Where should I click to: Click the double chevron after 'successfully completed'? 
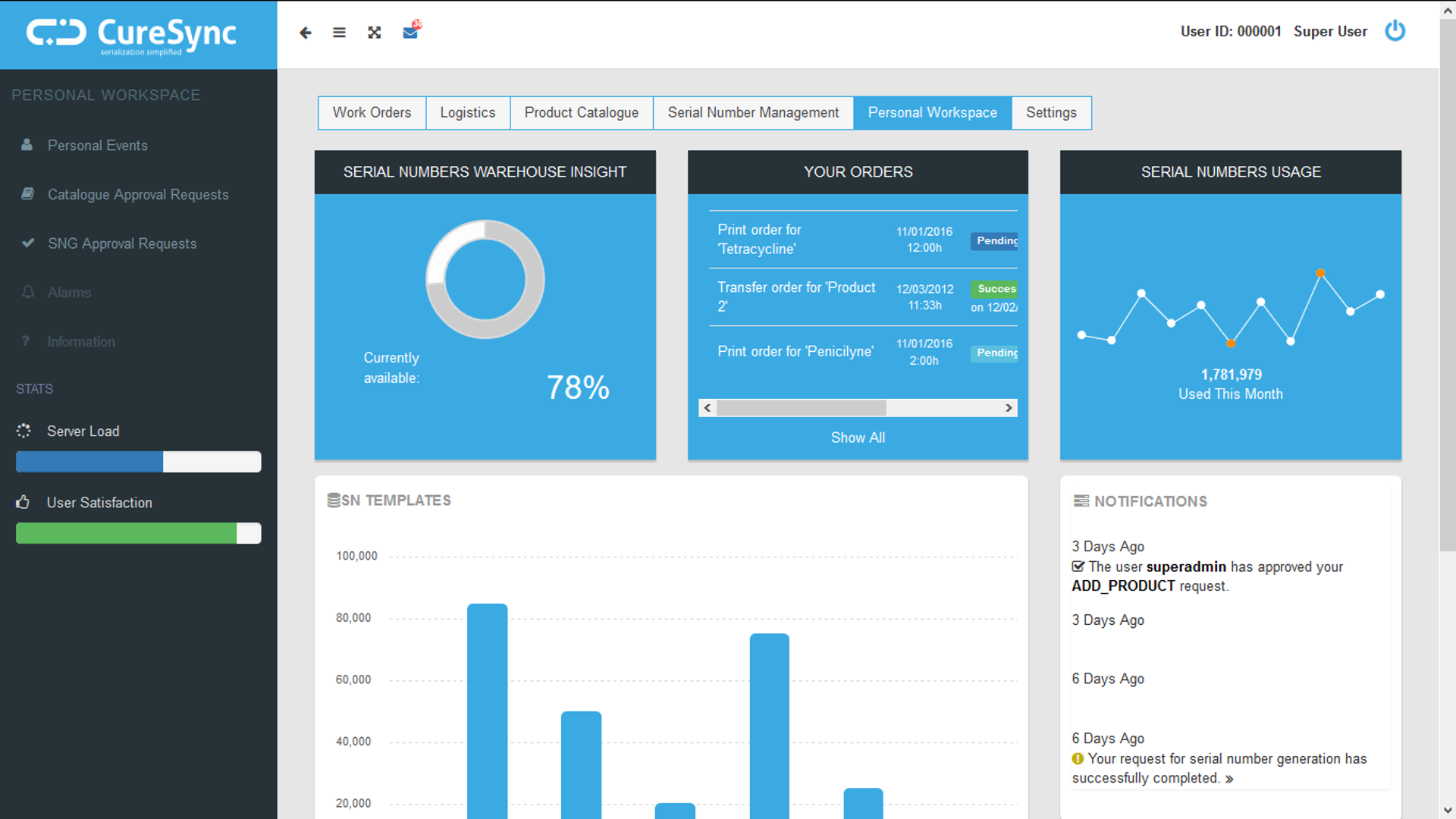(1229, 779)
